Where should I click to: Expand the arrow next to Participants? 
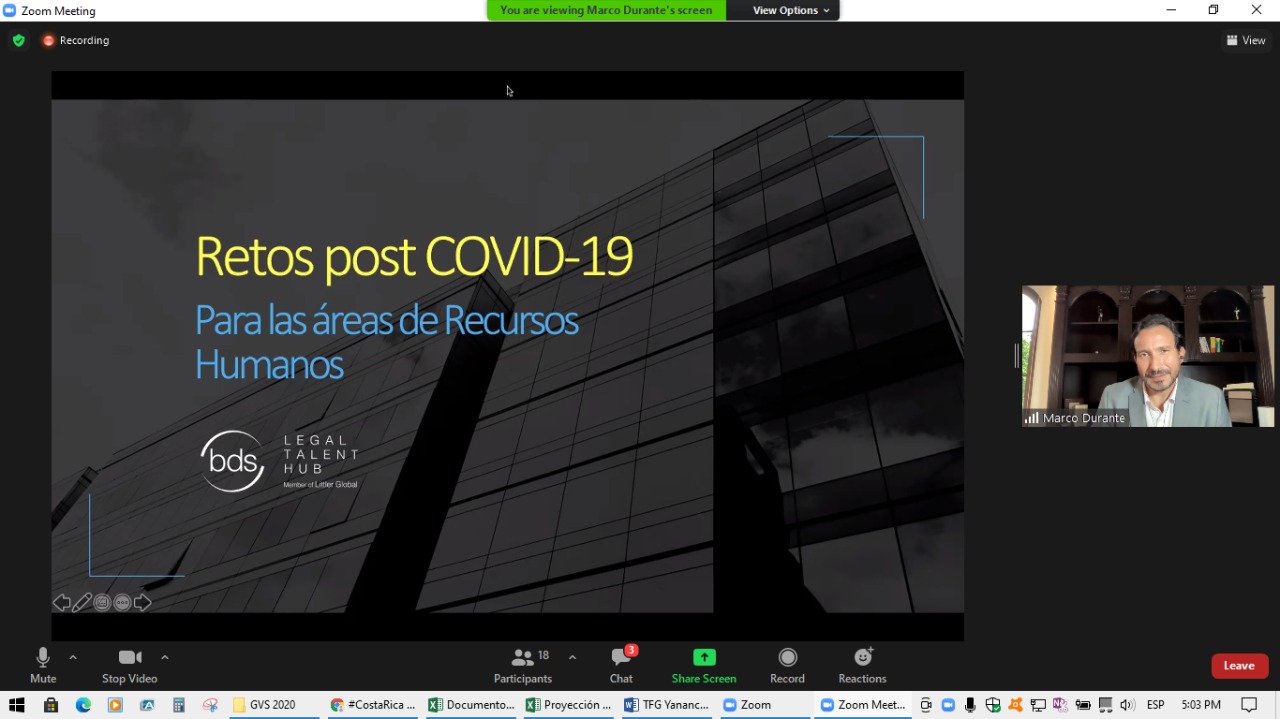pyautogui.click(x=572, y=657)
